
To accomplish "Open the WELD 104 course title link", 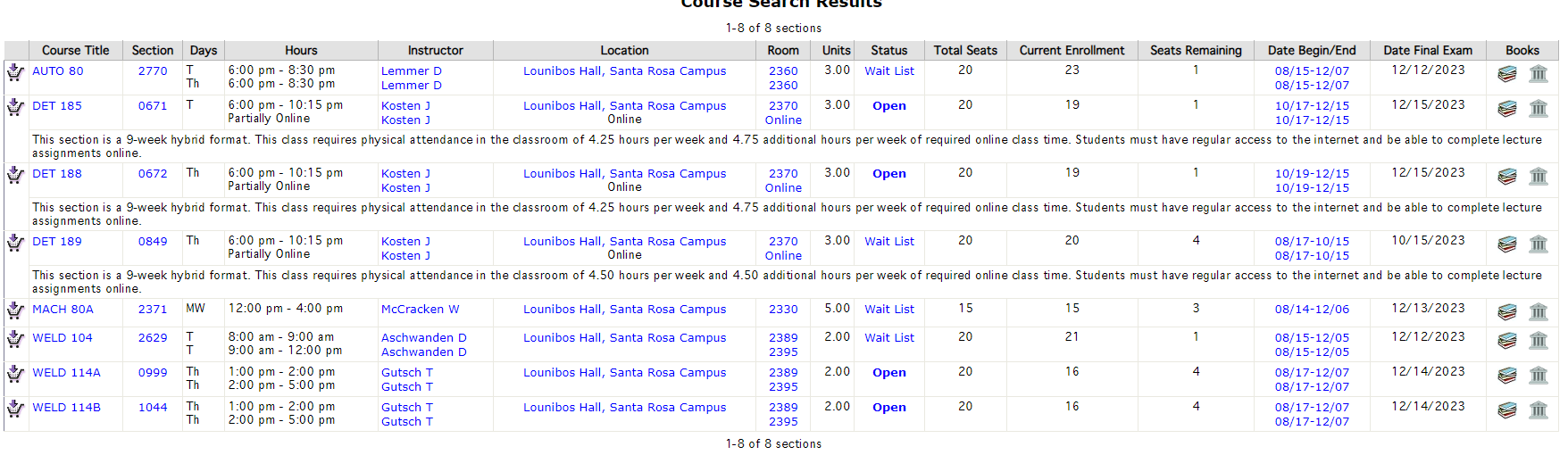I will 63,338.
